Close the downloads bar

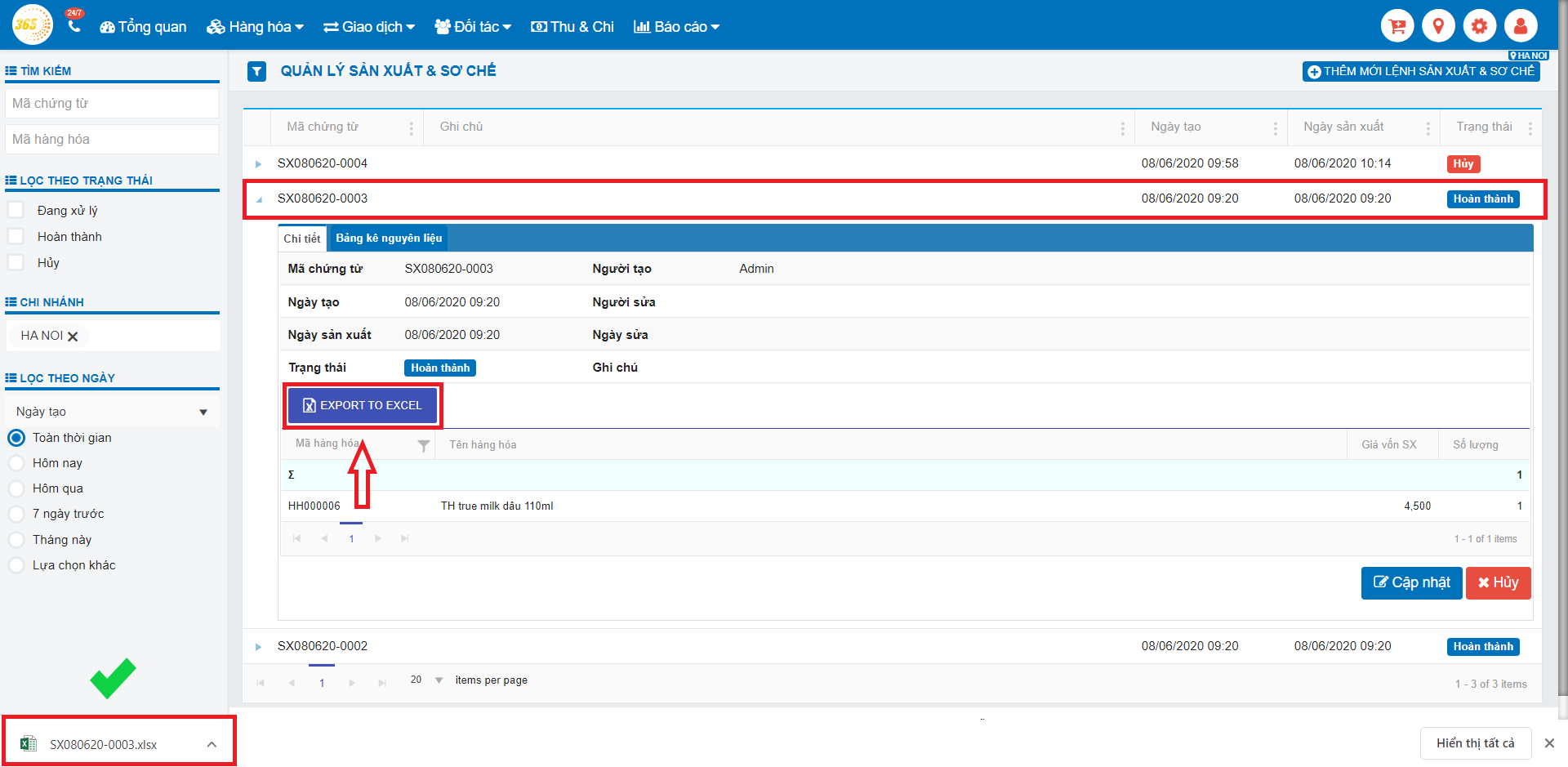coord(1549,743)
